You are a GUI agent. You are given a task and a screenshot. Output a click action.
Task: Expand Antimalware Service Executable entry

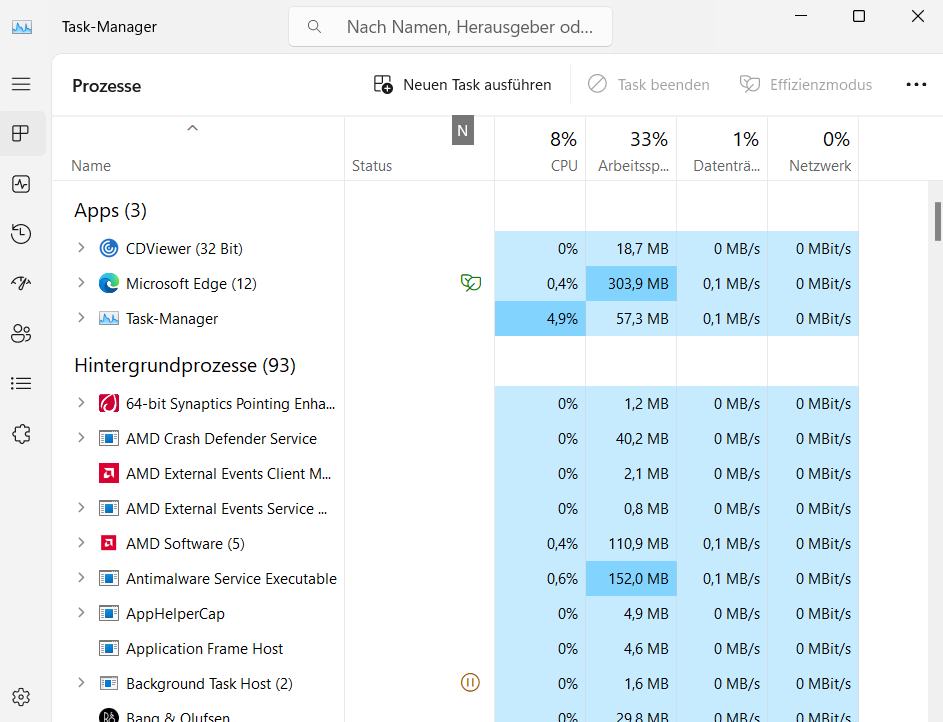pyautogui.click(x=81, y=579)
